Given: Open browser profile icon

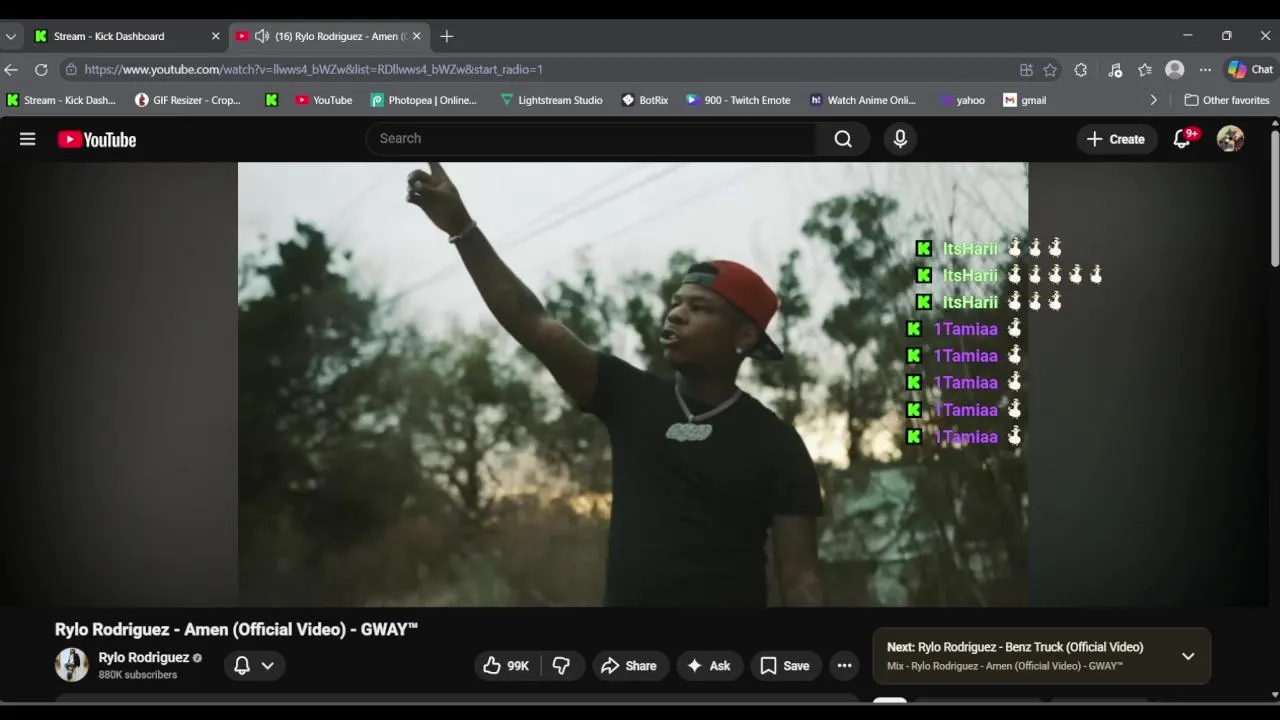Looking at the screenshot, I should (1175, 70).
